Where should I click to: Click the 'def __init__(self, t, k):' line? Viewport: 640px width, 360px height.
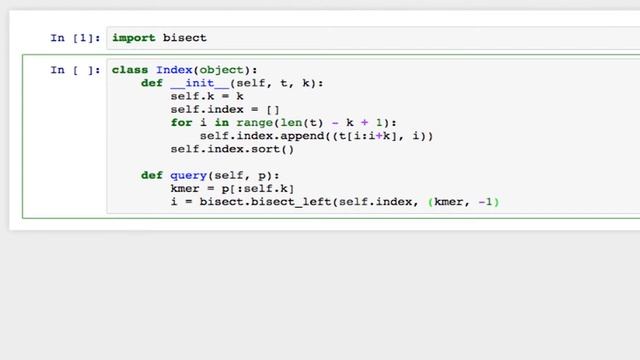(232, 83)
